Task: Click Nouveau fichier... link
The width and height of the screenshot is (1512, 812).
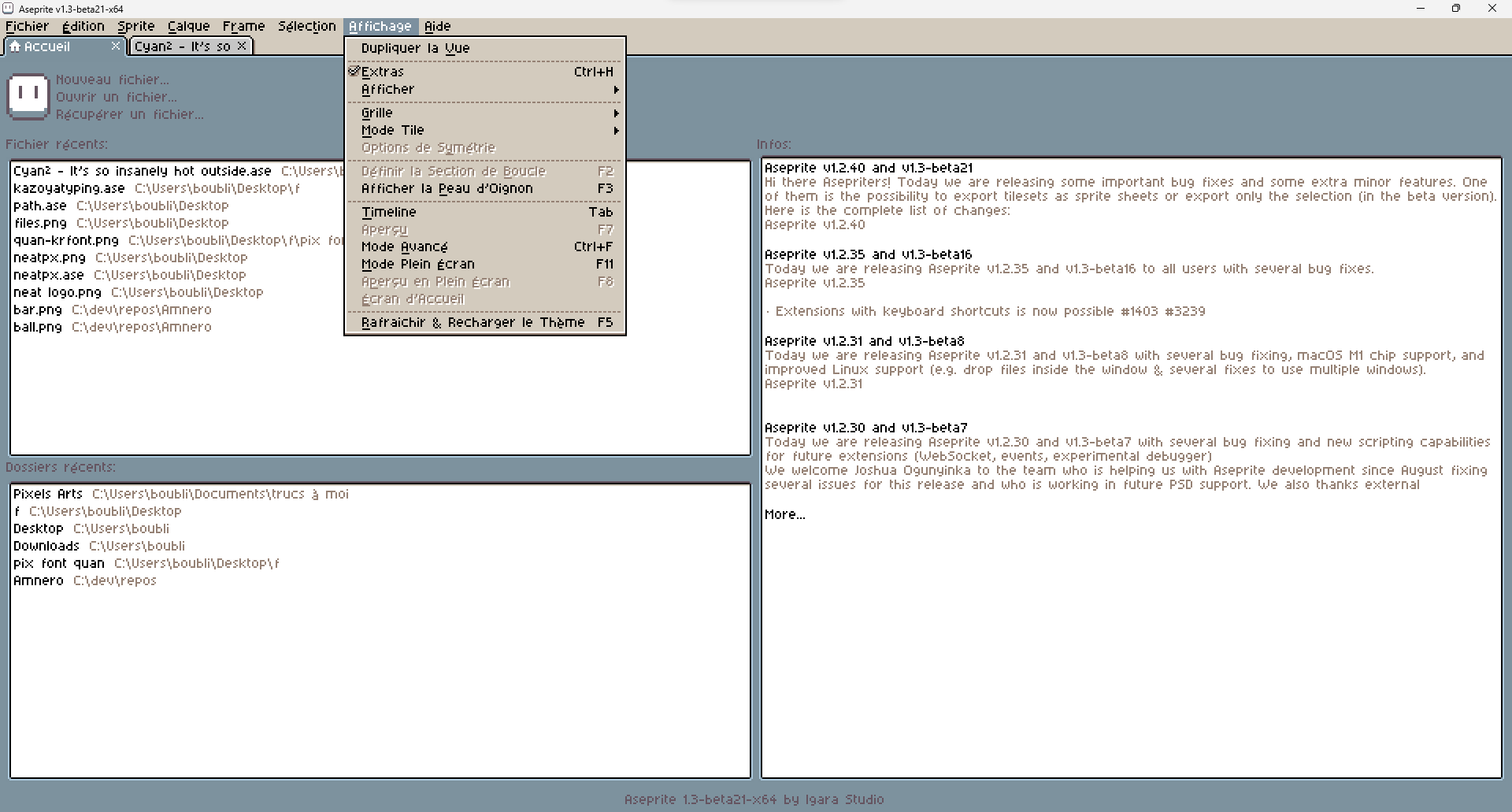Action: click(x=113, y=80)
